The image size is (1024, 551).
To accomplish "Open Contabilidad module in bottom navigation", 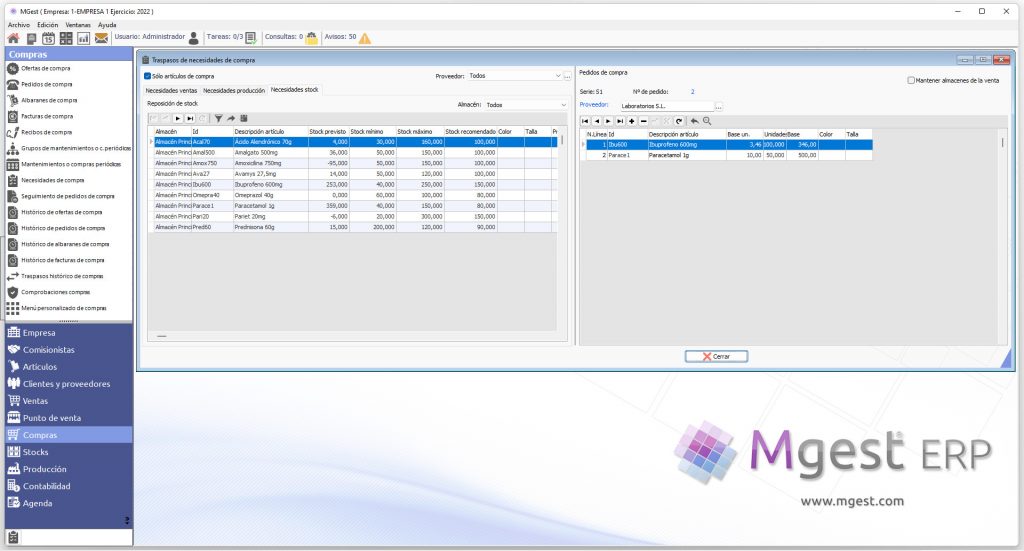I will [69, 486].
